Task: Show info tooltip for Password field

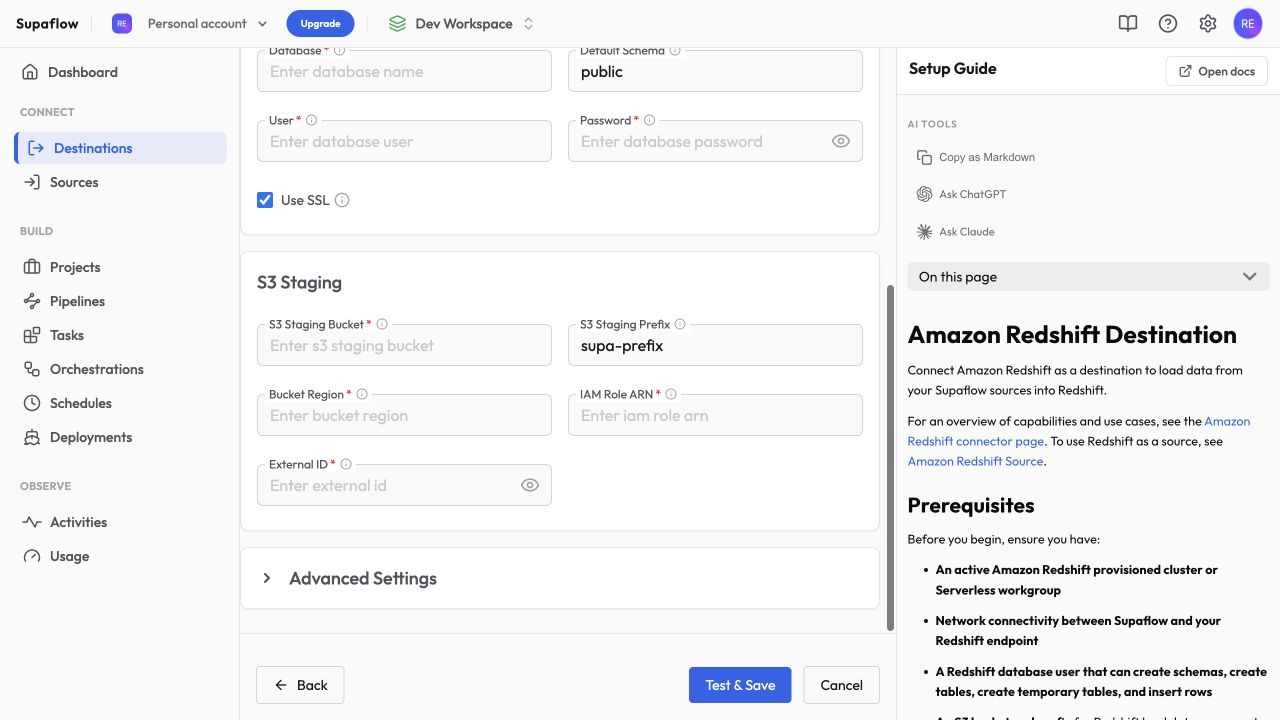Action: (x=649, y=120)
